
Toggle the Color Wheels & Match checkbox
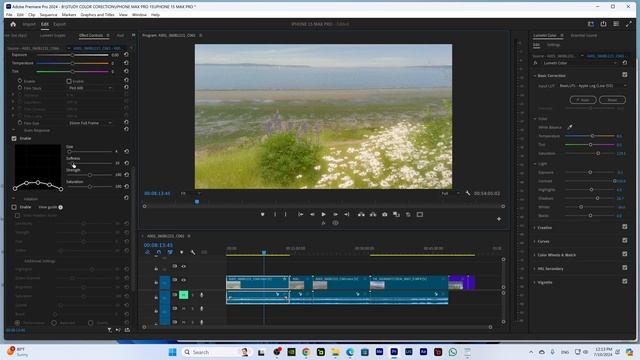624,254
